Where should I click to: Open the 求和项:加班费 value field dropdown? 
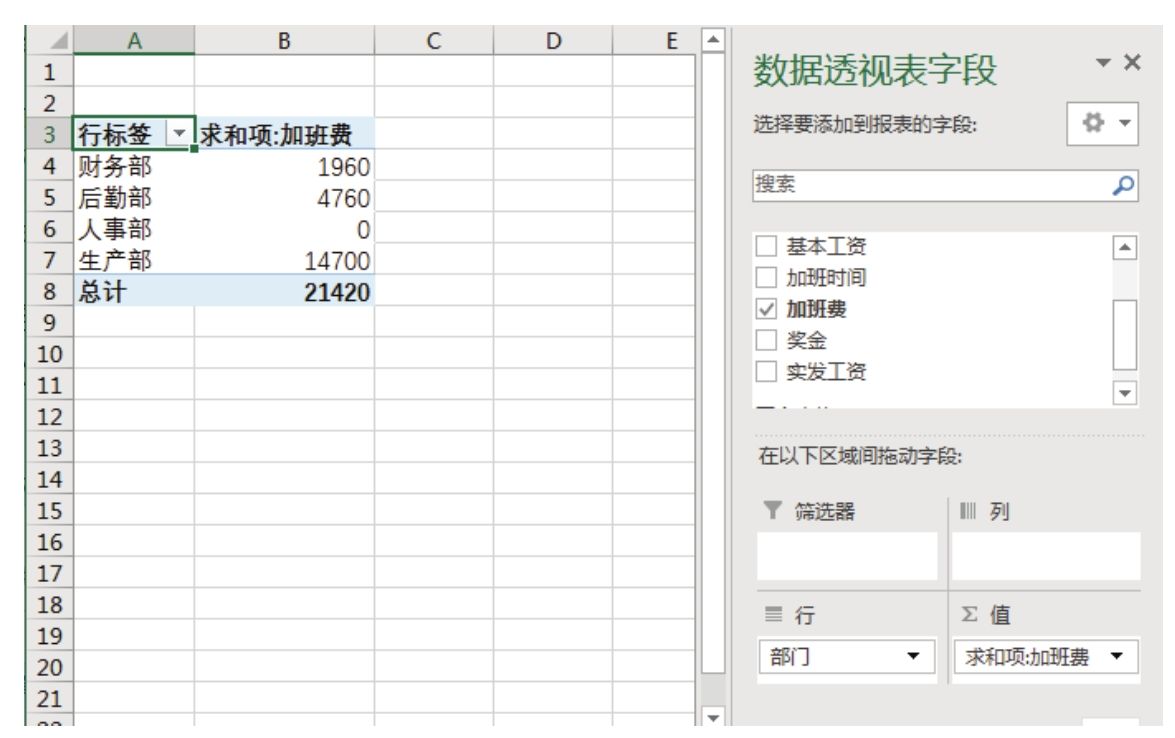point(1117,658)
